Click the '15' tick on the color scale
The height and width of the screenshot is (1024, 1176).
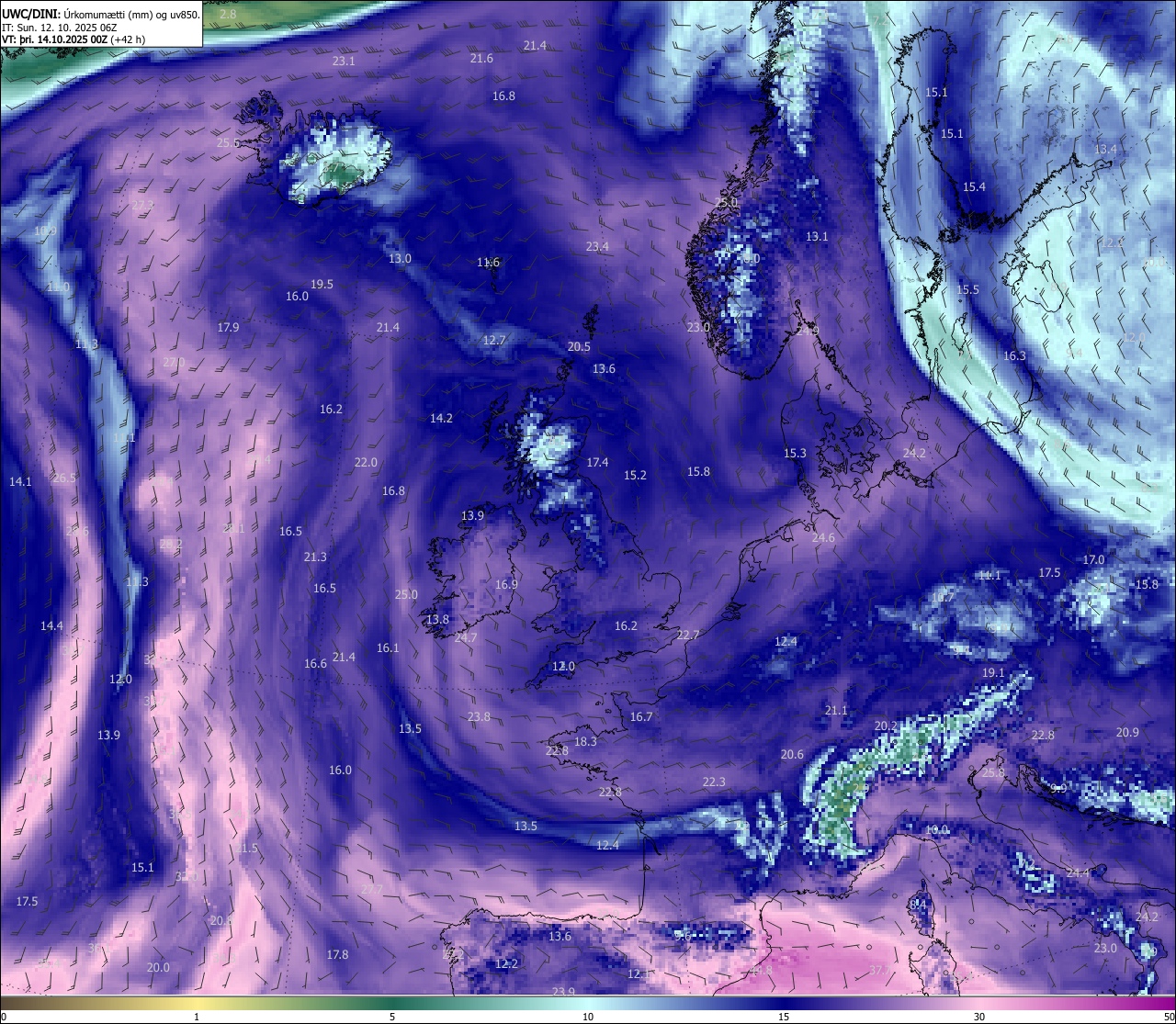pos(784,1017)
